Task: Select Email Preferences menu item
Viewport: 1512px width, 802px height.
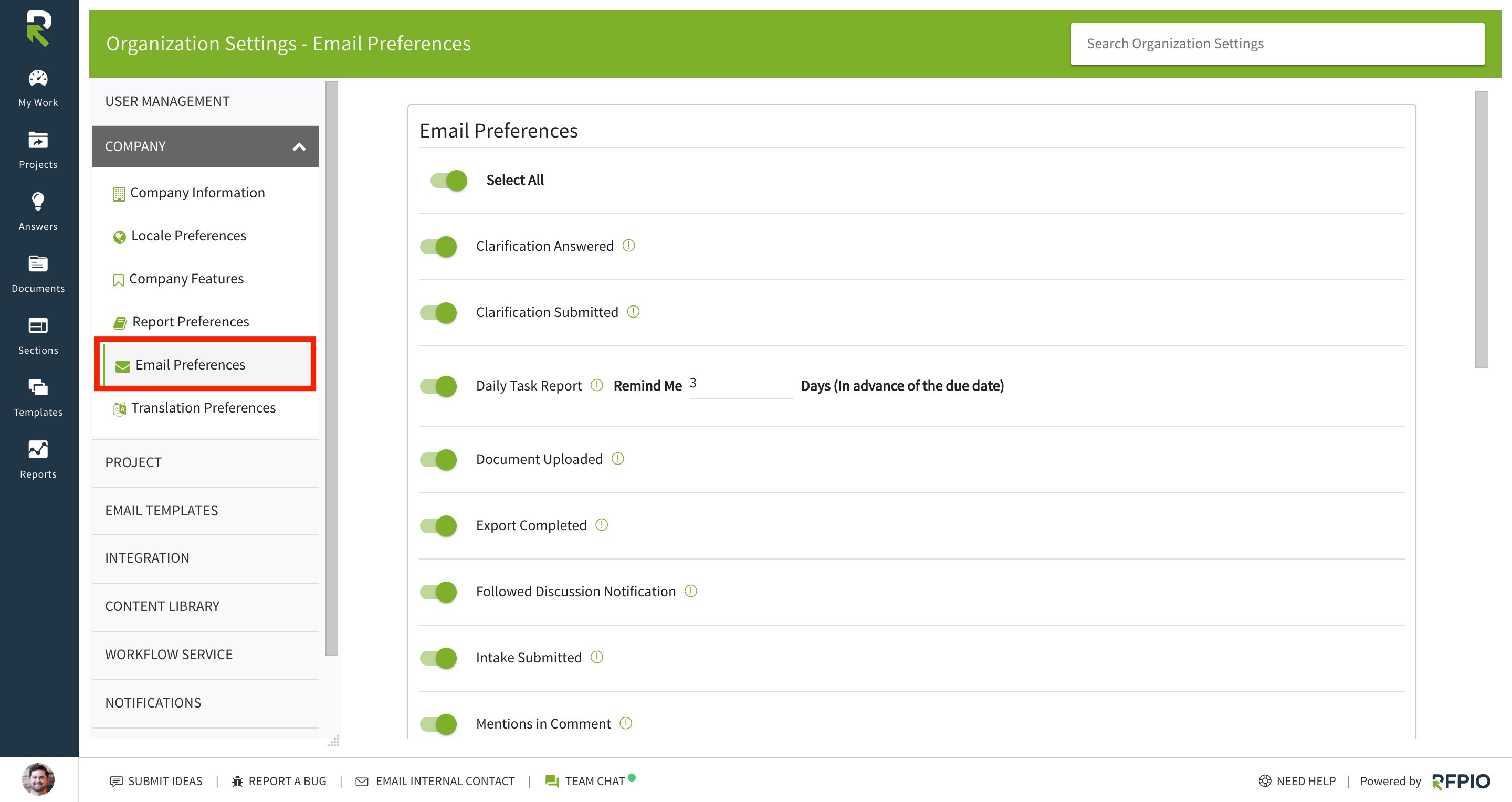Action: point(205,364)
